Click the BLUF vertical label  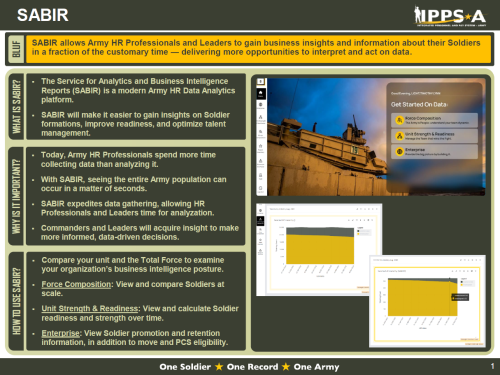pyautogui.click(x=16, y=49)
